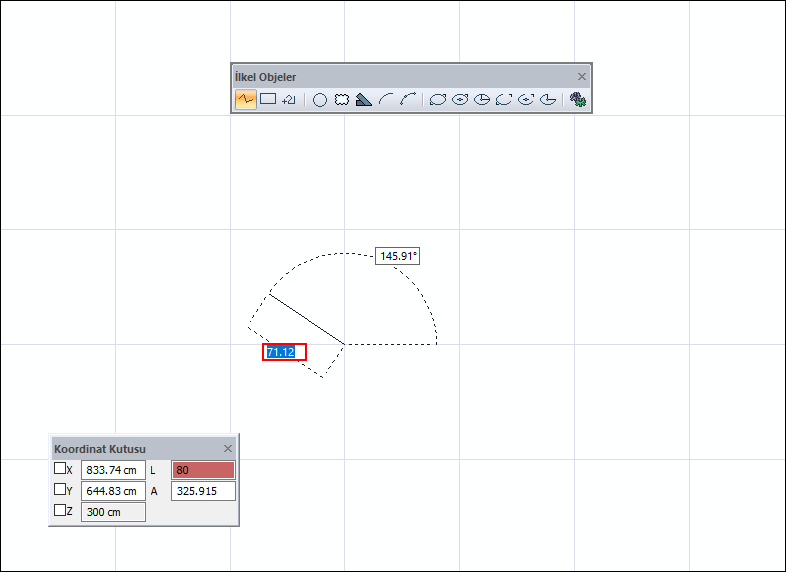This screenshot has height=572, width=786.
Task: Select the ellipse with center point tool
Action: [x=460, y=100]
